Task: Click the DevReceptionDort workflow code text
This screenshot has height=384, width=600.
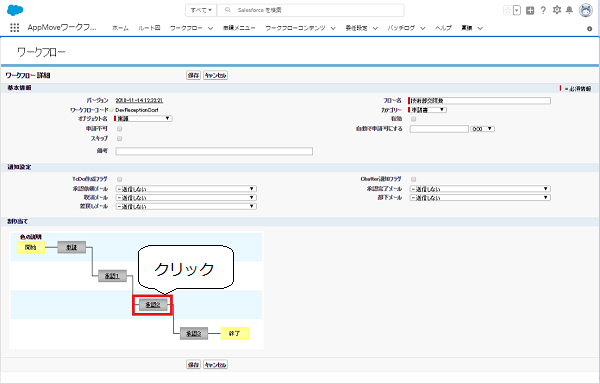Action: coord(137,110)
